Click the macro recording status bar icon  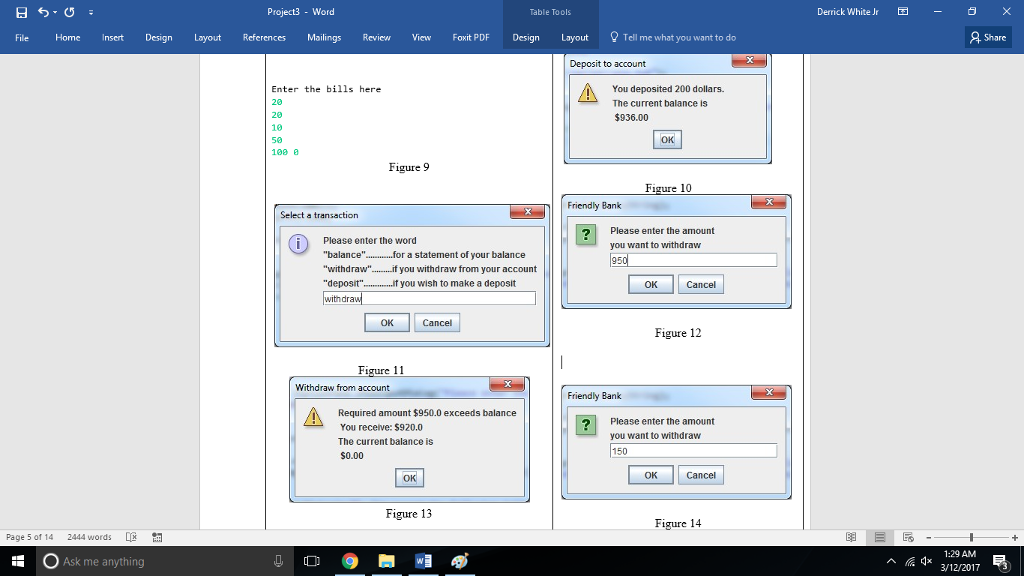point(157,537)
